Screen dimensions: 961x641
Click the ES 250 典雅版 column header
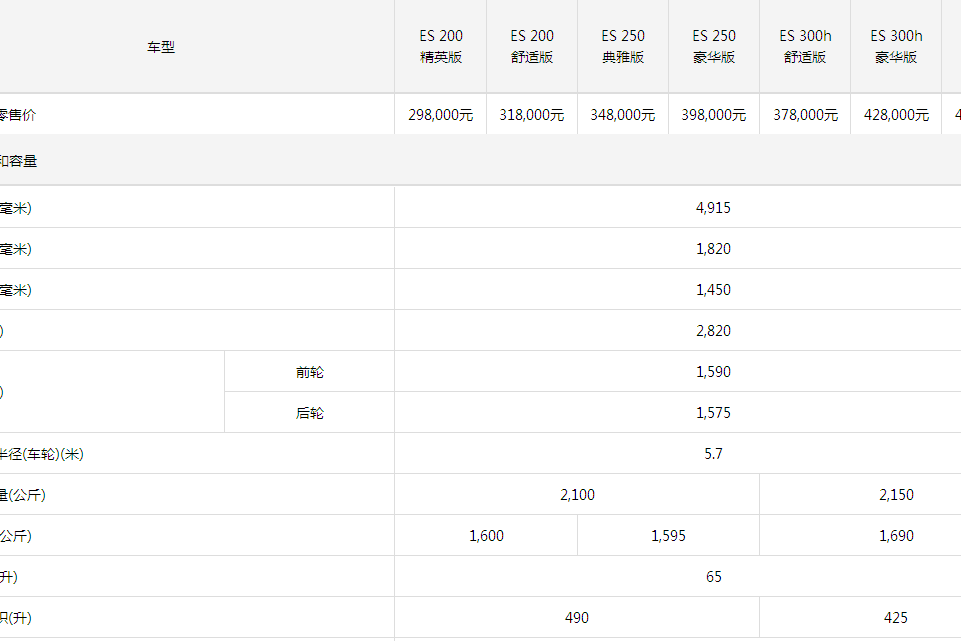623,47
